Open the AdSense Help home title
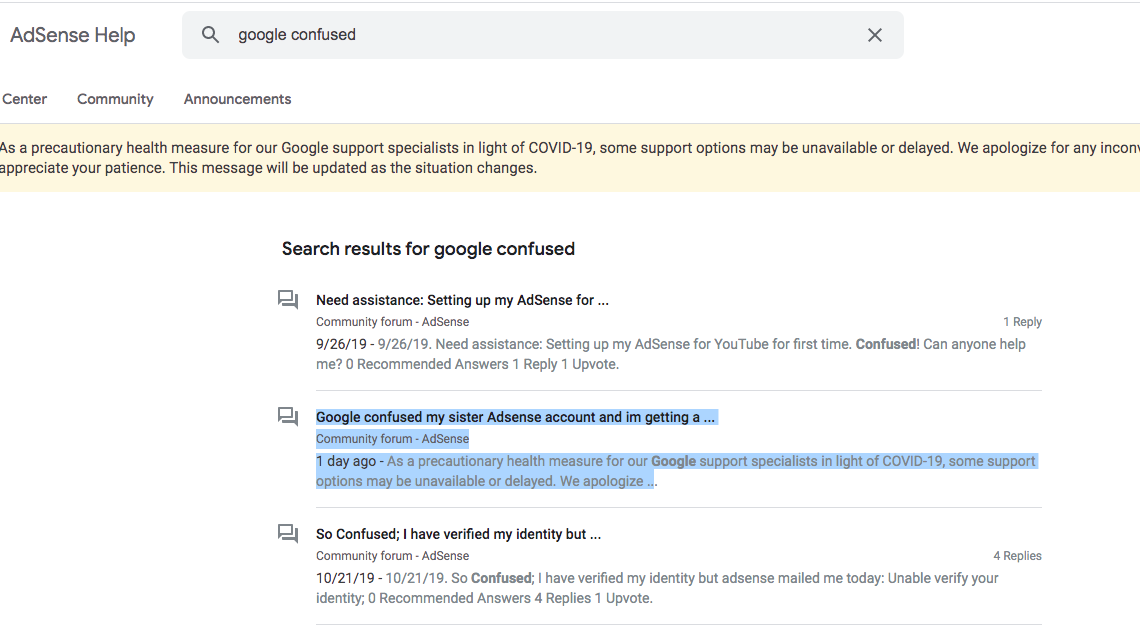 [72, 35]
